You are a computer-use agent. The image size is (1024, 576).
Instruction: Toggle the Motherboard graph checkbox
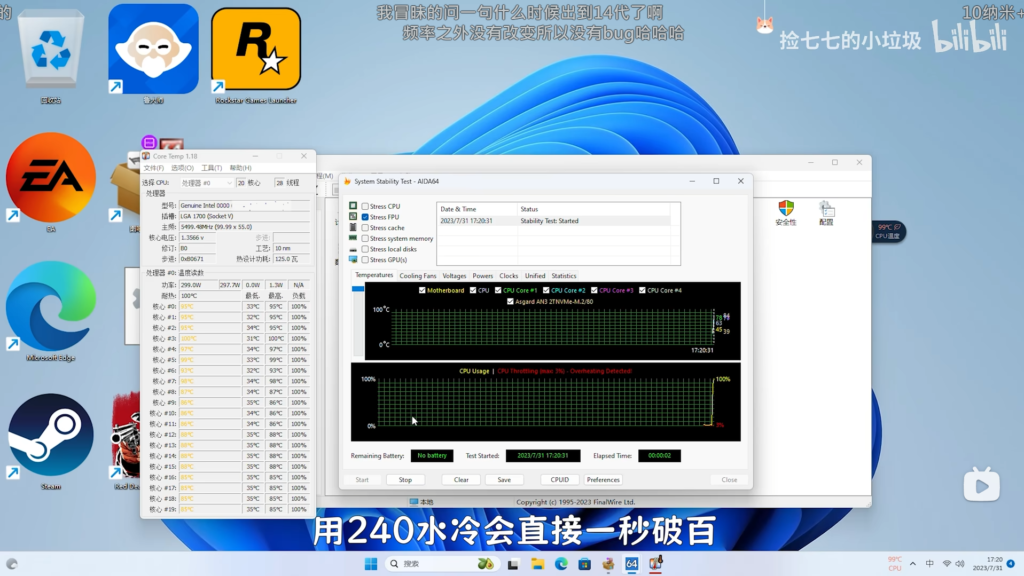click(x=422, y=291)
